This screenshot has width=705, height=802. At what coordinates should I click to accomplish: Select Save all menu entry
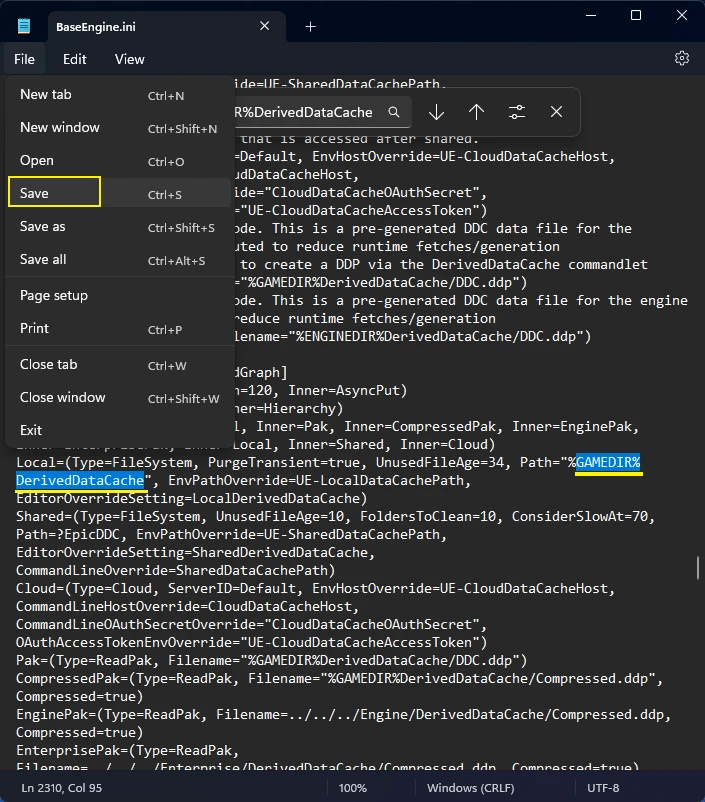coord(119,260)
